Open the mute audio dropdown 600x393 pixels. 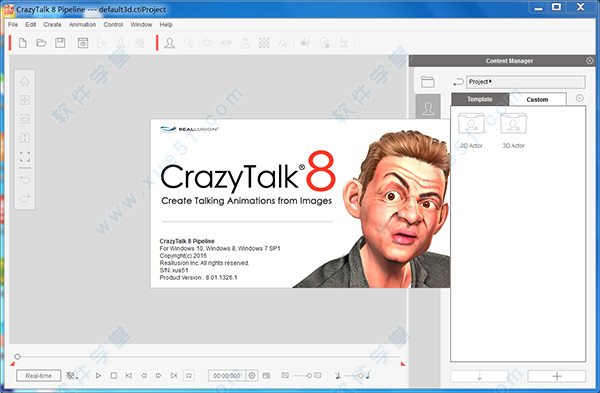point(72,376)
